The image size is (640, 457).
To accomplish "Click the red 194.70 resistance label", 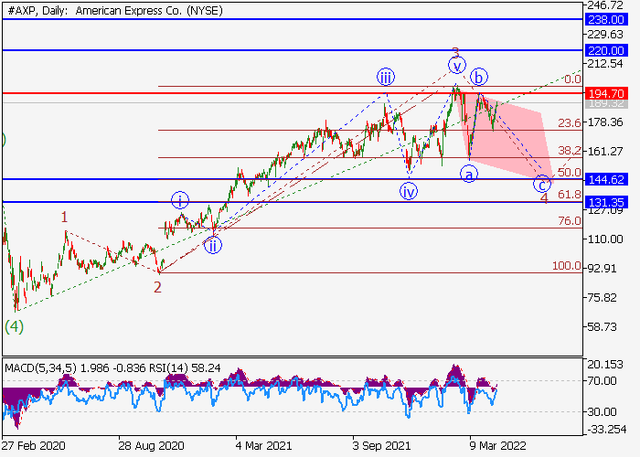I will tap(610, 93).
